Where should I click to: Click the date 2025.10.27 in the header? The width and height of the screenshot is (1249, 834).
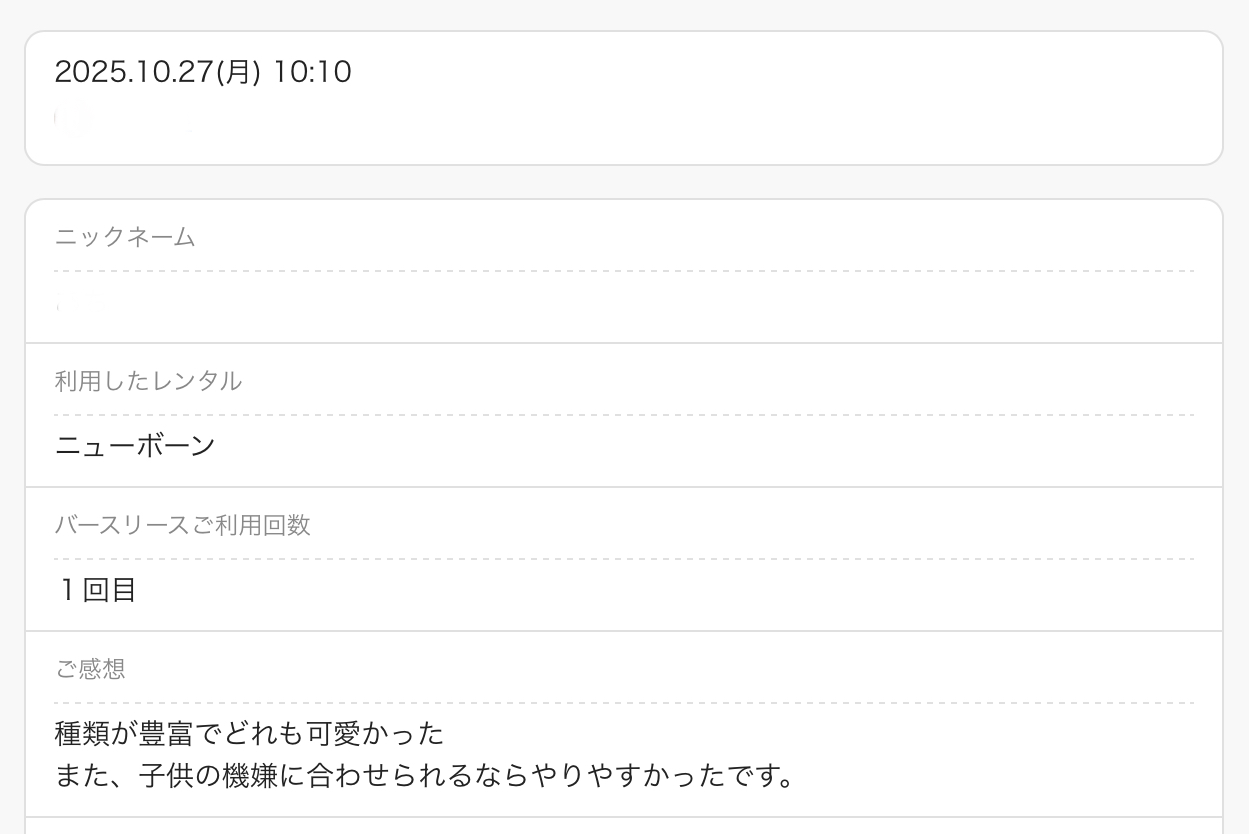(134, 72)
